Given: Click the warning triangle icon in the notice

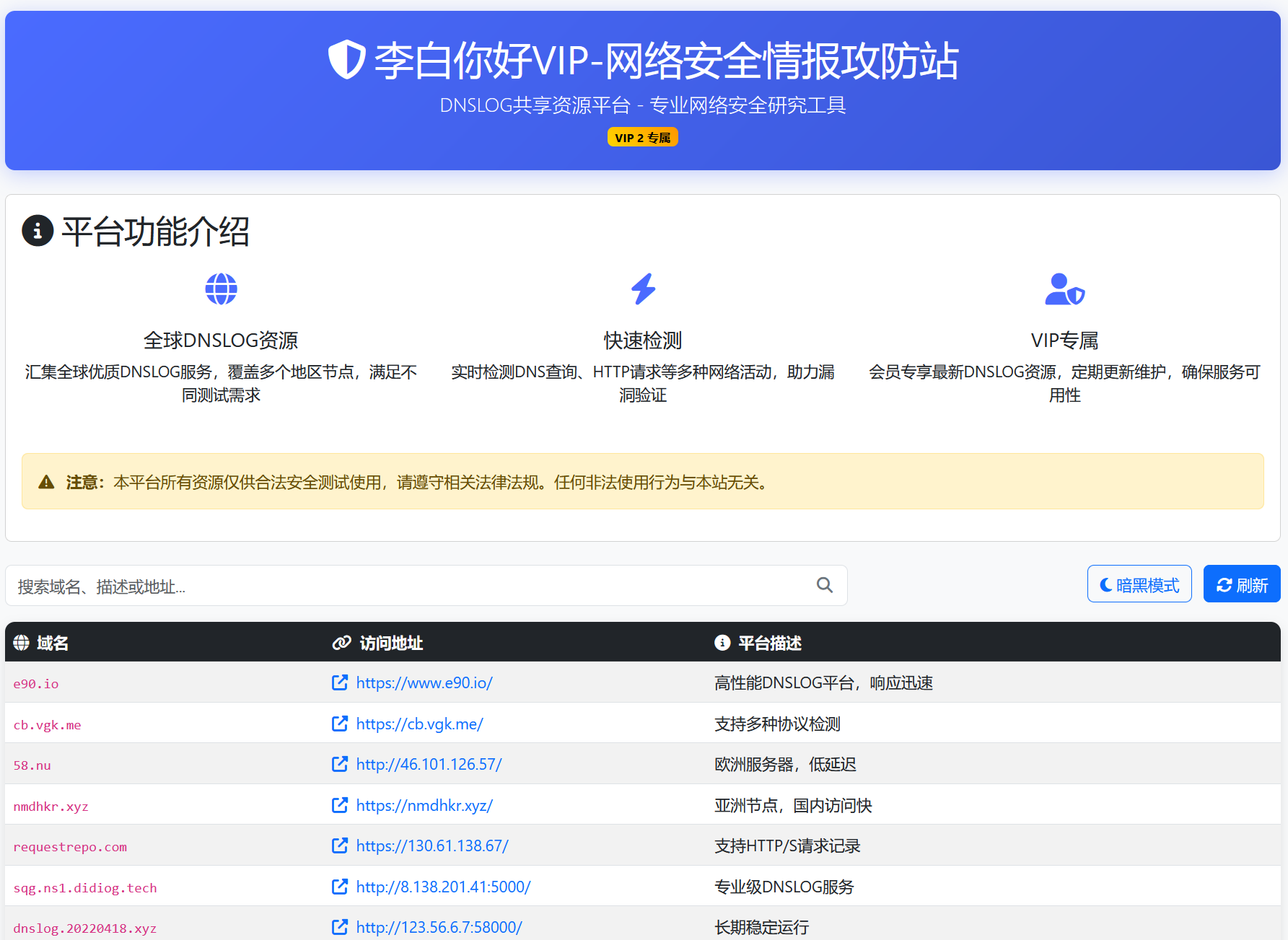Looking at the screenshot, I should pyautogui.click(x=46, y=482).
